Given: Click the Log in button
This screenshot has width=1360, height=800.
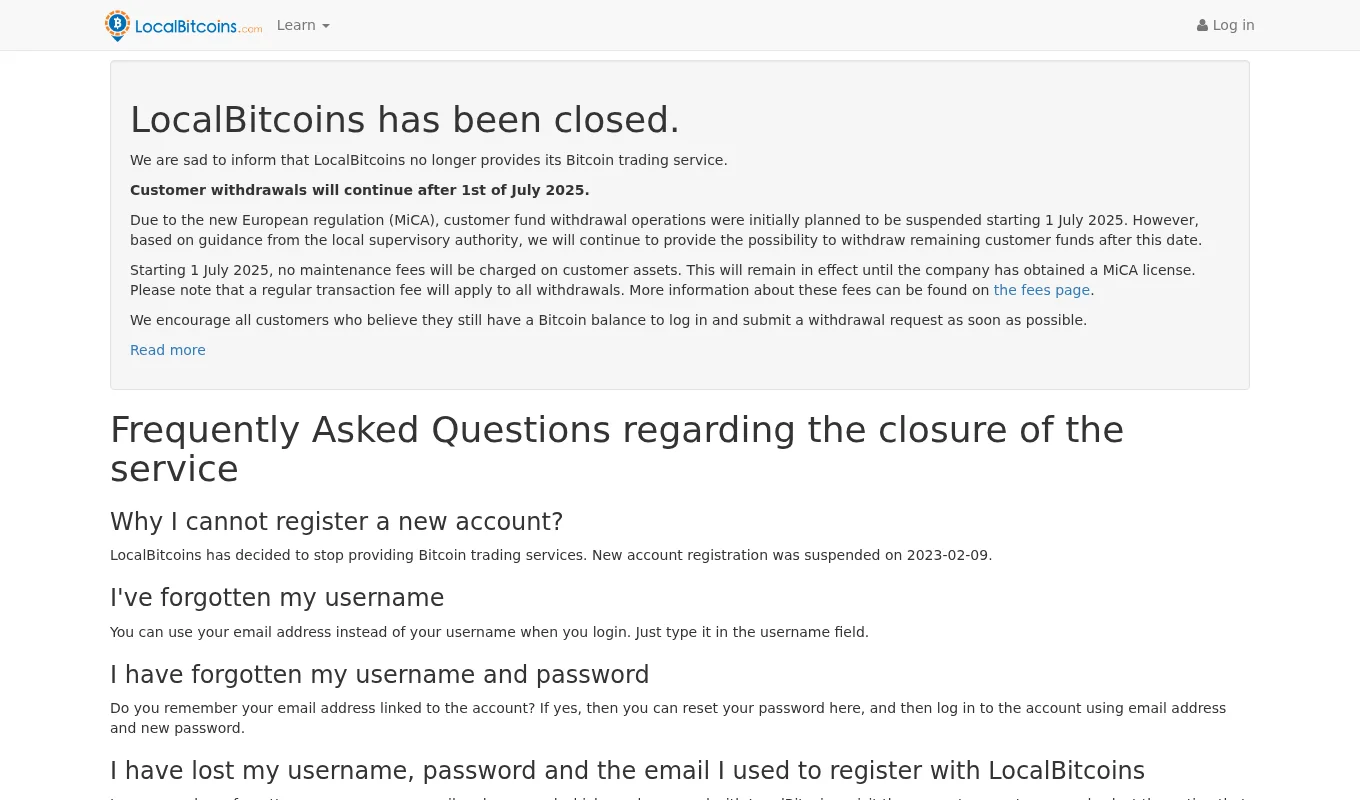Looking at the screenshot, I should point(1226,25).
